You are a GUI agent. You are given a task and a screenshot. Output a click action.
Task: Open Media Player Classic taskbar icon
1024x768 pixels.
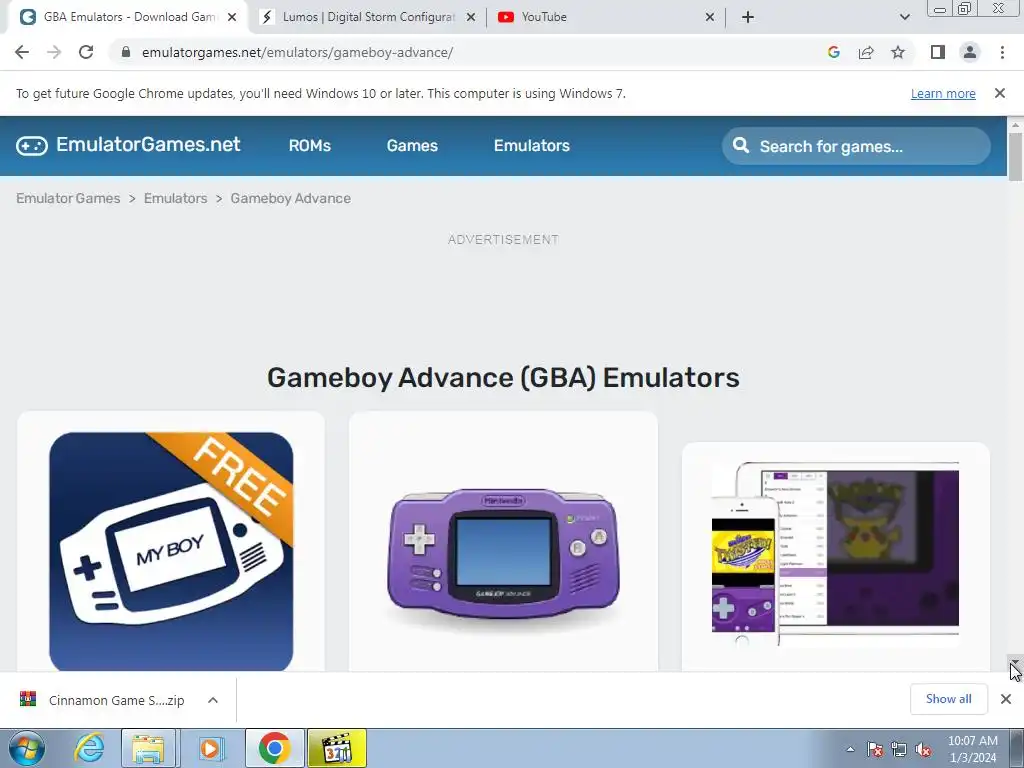(x=337, y=748)
